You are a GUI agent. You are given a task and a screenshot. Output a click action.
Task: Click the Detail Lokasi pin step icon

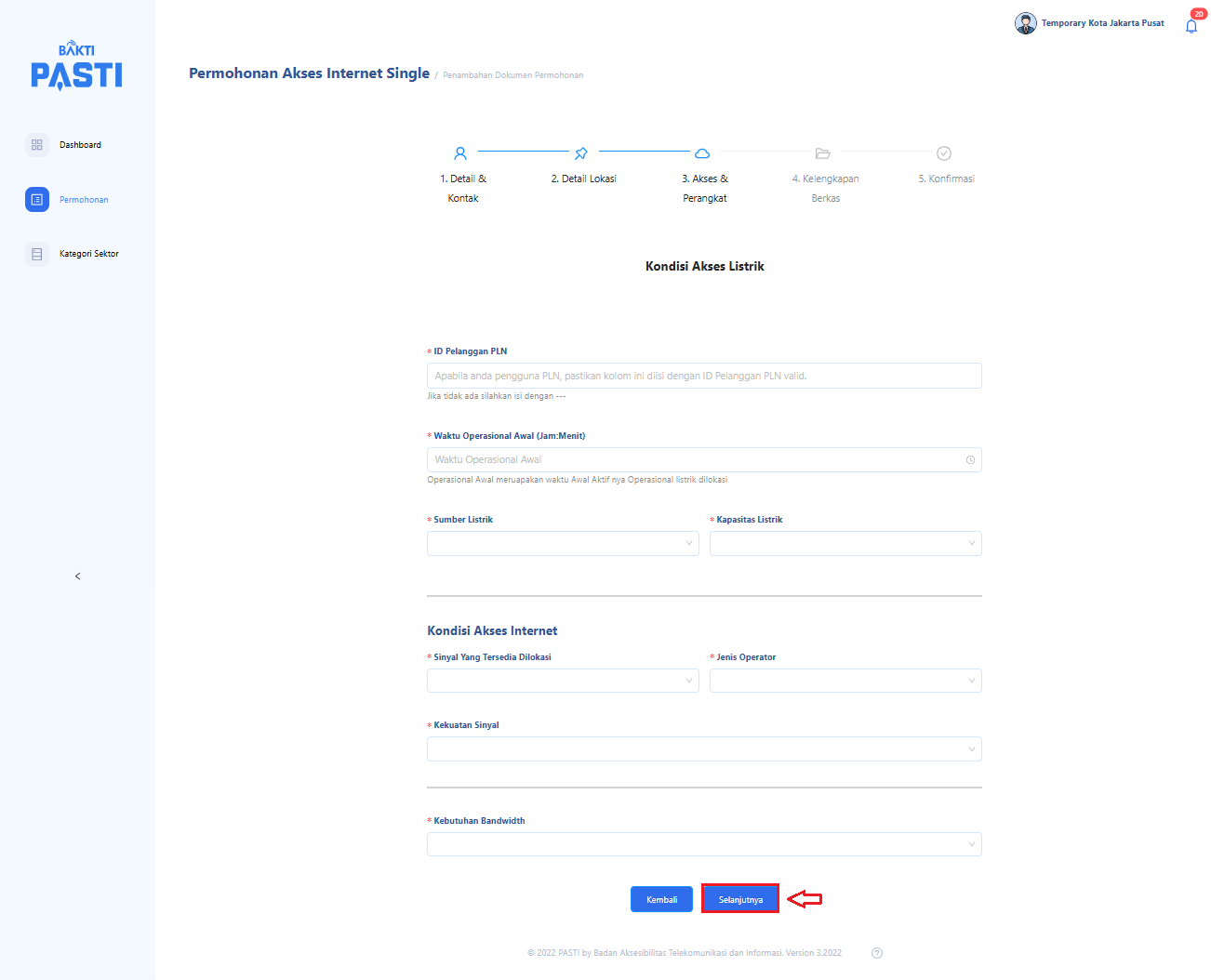581,153
